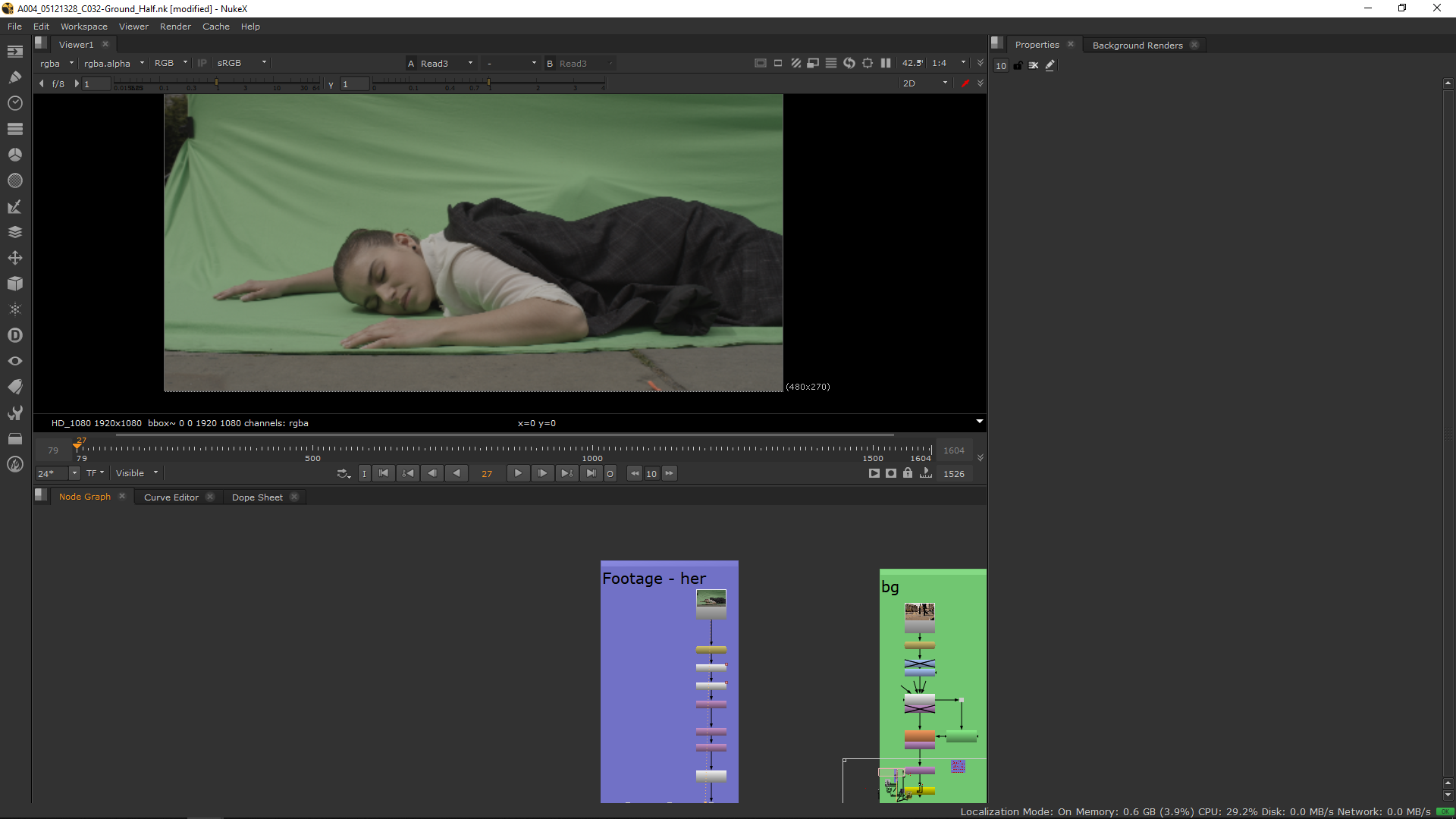
Task: Toggle the clipping warning stripes icon
Action: [x=795, y=63]
